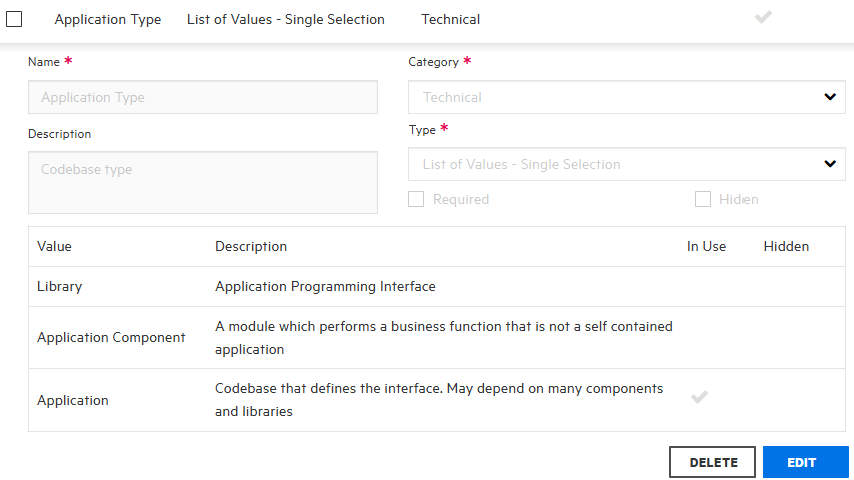
Task: Expand the Type dropdown
Action: [627, 164]
